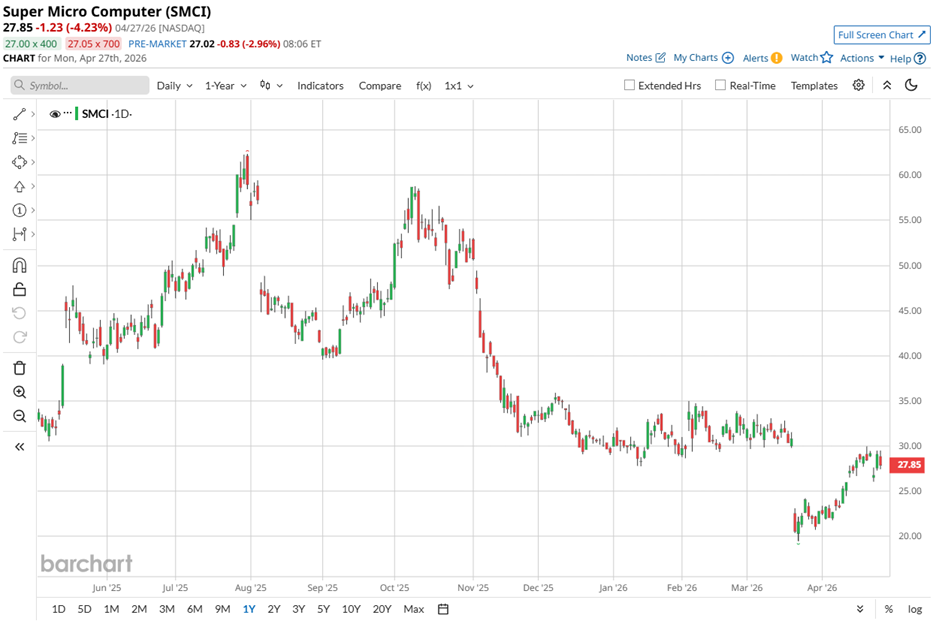
Task: Toggle the magnet snap mode
Action: coord(19,265)
